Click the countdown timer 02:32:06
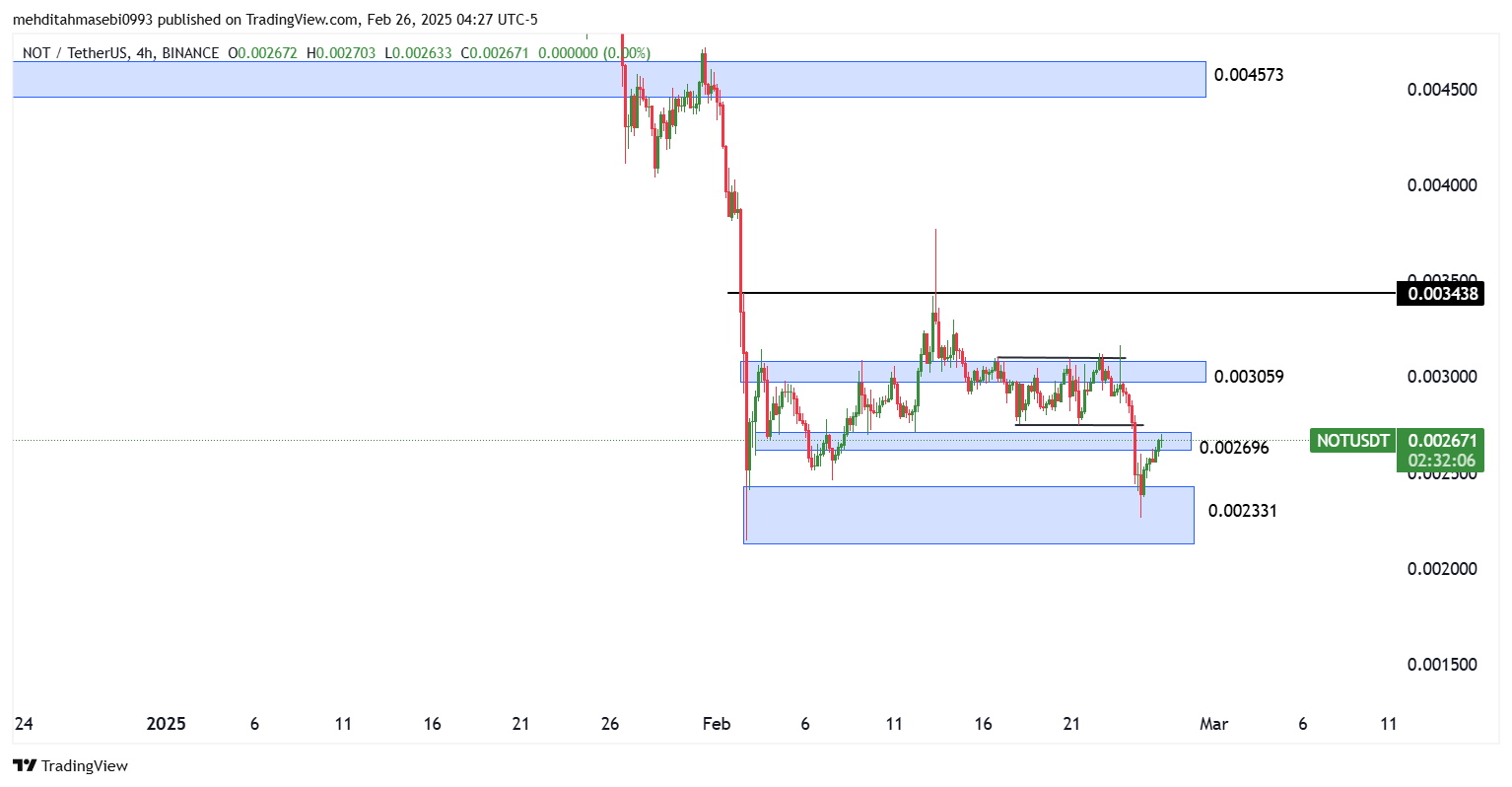The height and width of the screenshot is (787, 1512). coord(1441,461)
